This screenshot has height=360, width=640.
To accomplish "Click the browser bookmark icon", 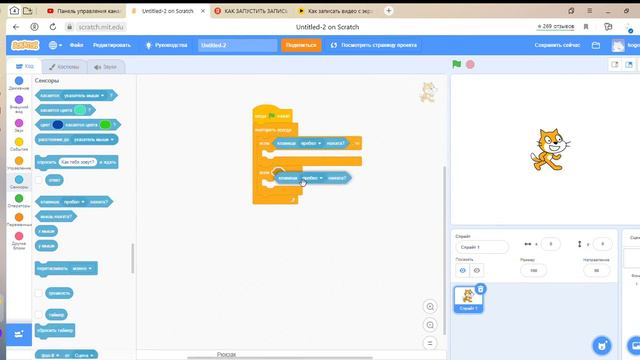I will point(586,27).
